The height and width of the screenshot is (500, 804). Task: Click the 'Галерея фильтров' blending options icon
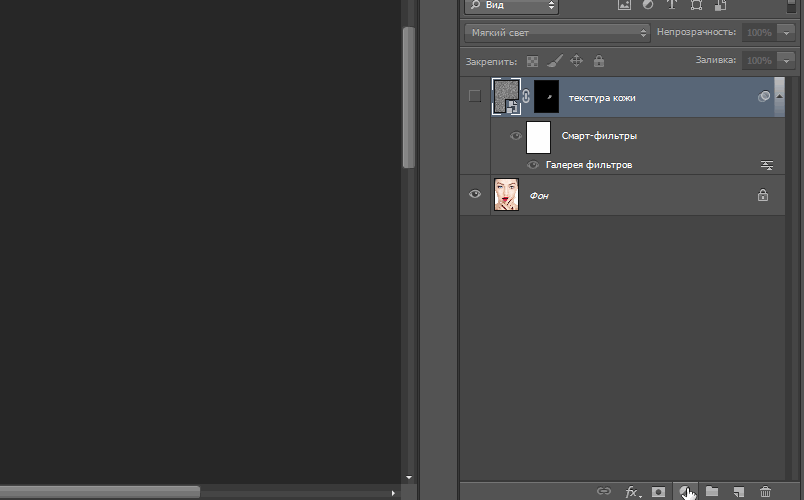coord(767,164)
